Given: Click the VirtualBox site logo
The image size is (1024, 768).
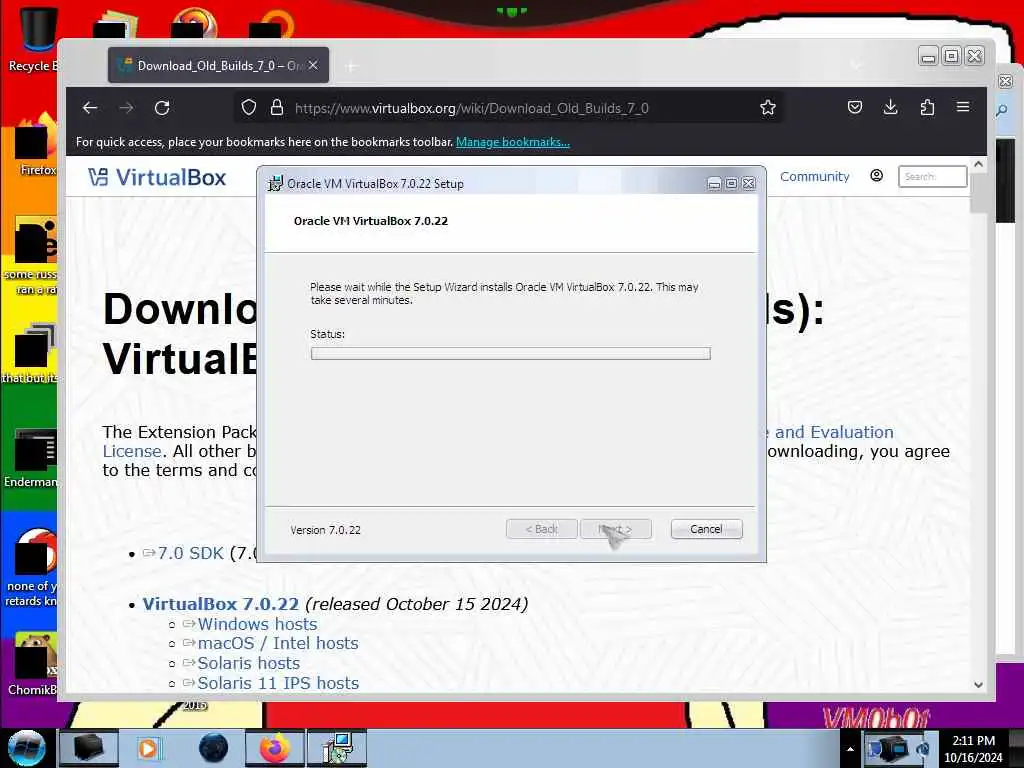Looking at the screenshot, I should 157,177.
